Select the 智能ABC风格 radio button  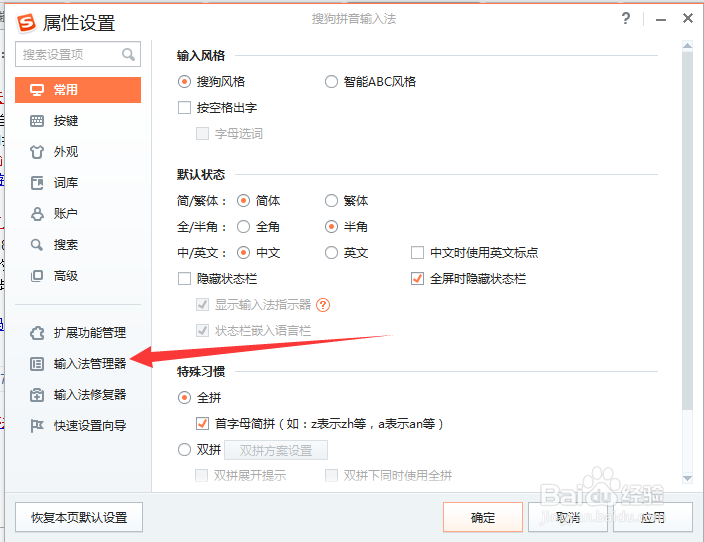[x=331, y=82]
